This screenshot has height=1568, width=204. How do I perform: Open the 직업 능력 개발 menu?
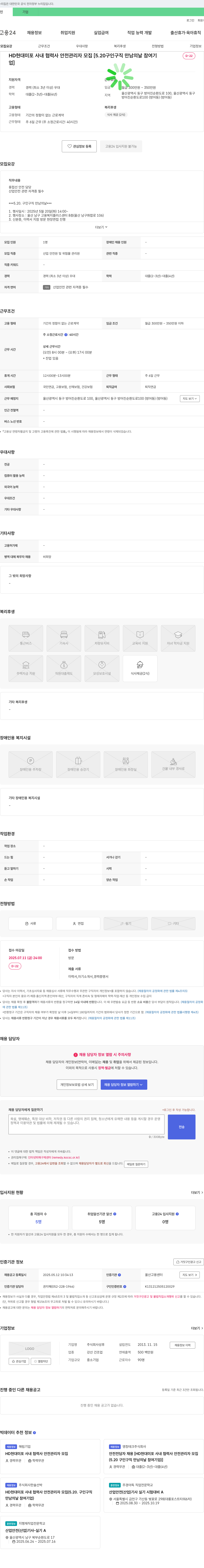[139, 33]
